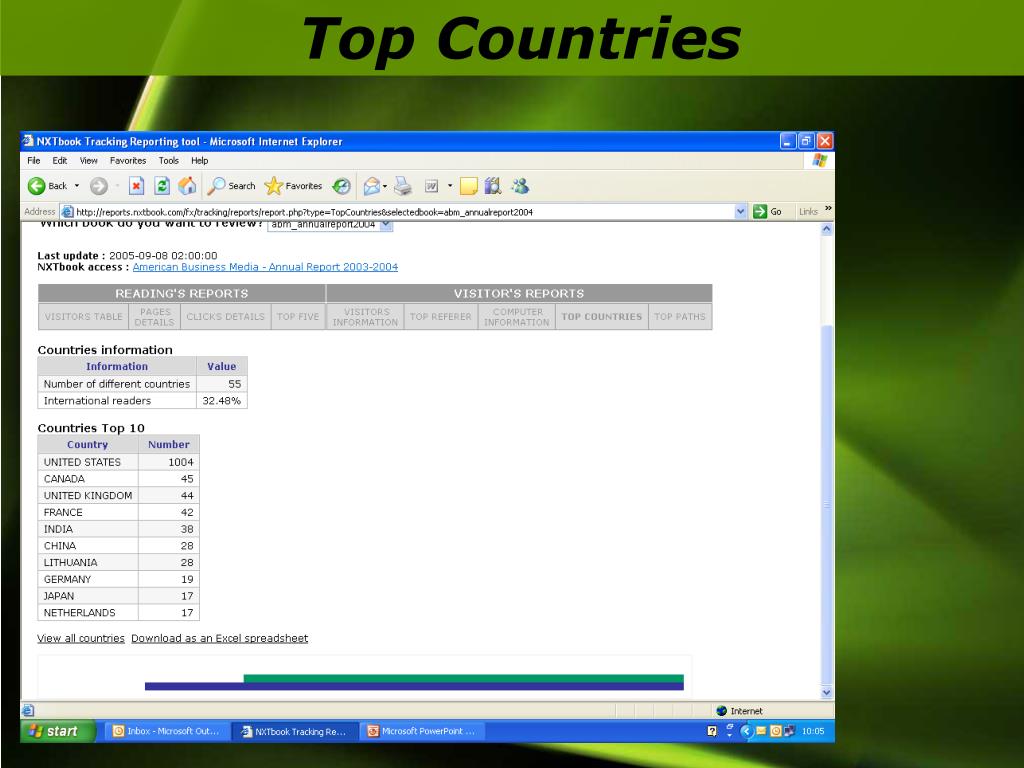Image resolution: width=1024 pixels, height=768 pixels.
Task: Switch to Microsoft PowerPoint taskbar item
Action: tap(423, 731)
